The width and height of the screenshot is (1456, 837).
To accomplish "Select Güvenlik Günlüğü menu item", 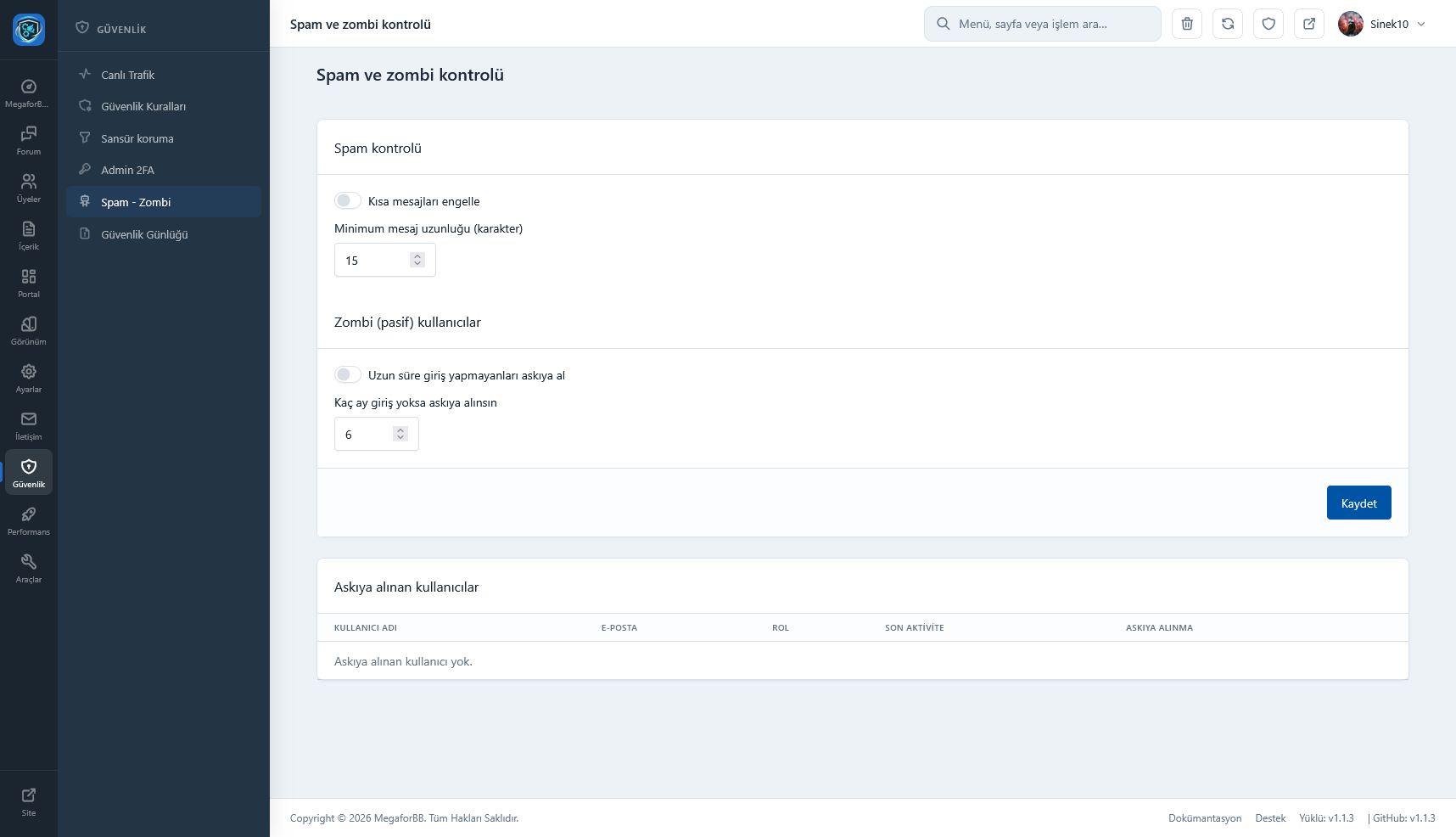I will click(144, 234).
